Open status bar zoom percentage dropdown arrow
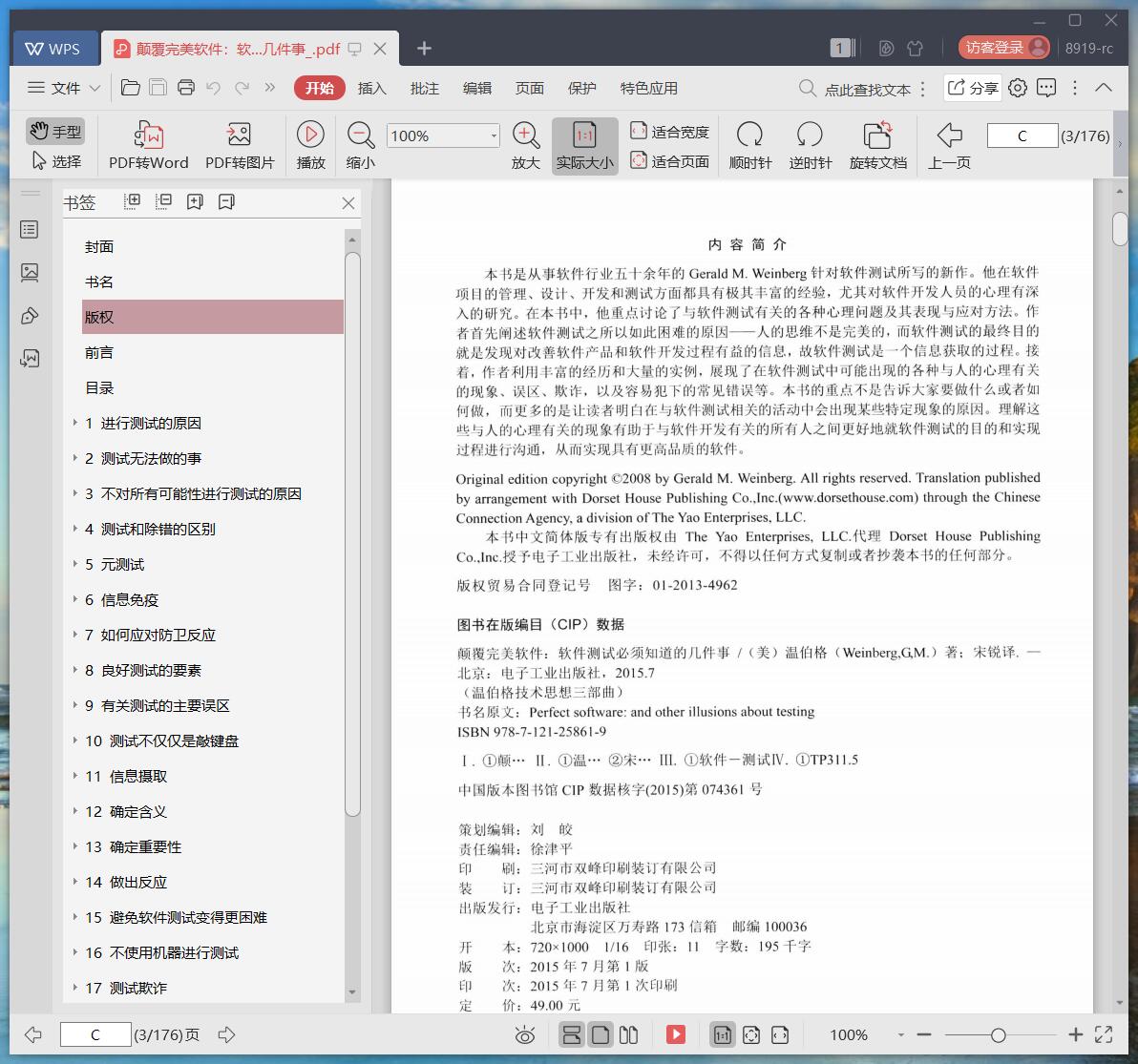This screenshot has height=1064, width=1138. click(900, 1035)
